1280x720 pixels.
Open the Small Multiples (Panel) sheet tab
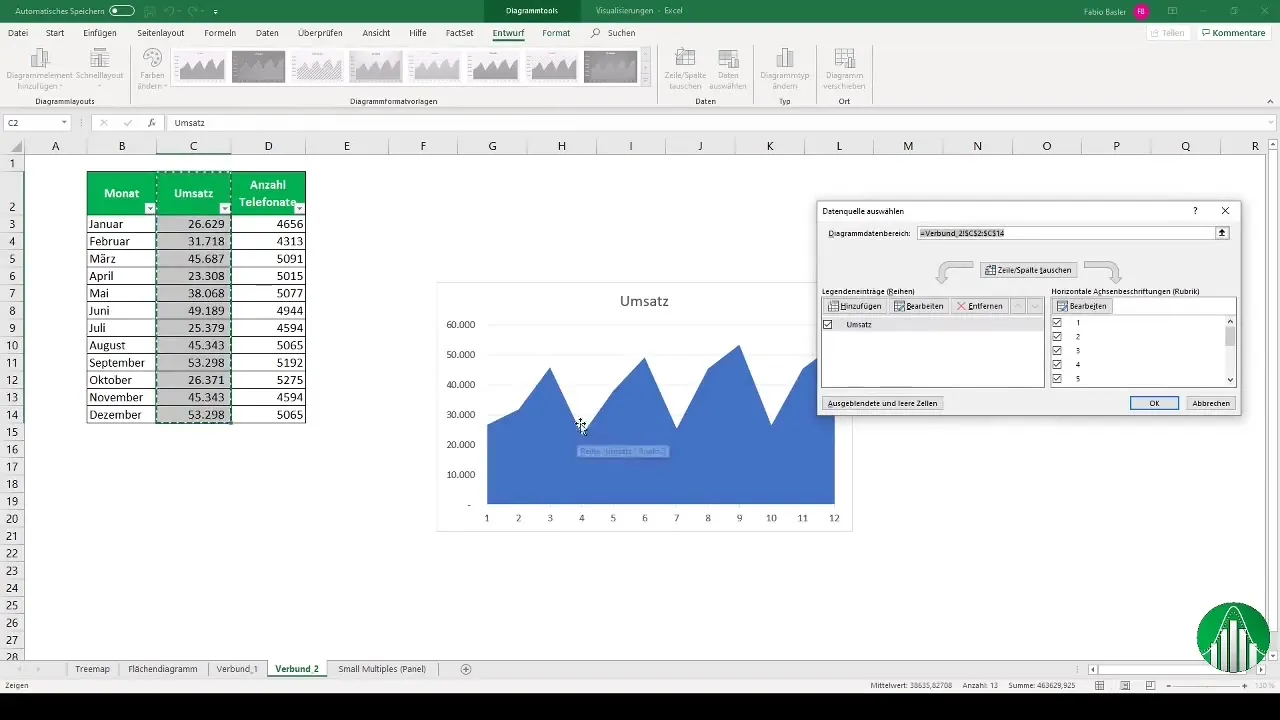click(x=382, y=669)
